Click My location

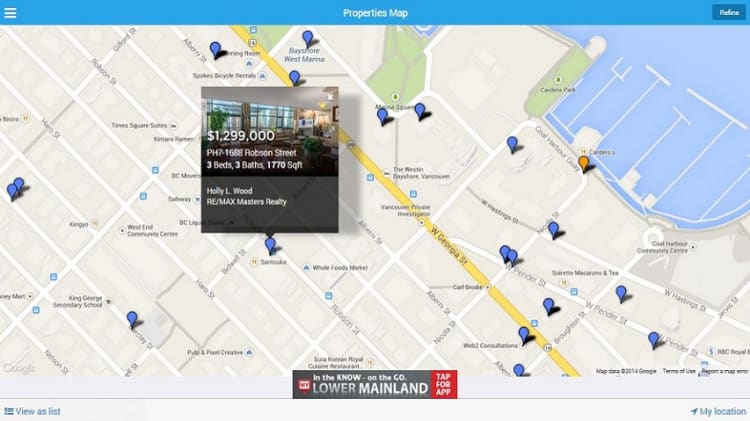(x=718, y=411)
